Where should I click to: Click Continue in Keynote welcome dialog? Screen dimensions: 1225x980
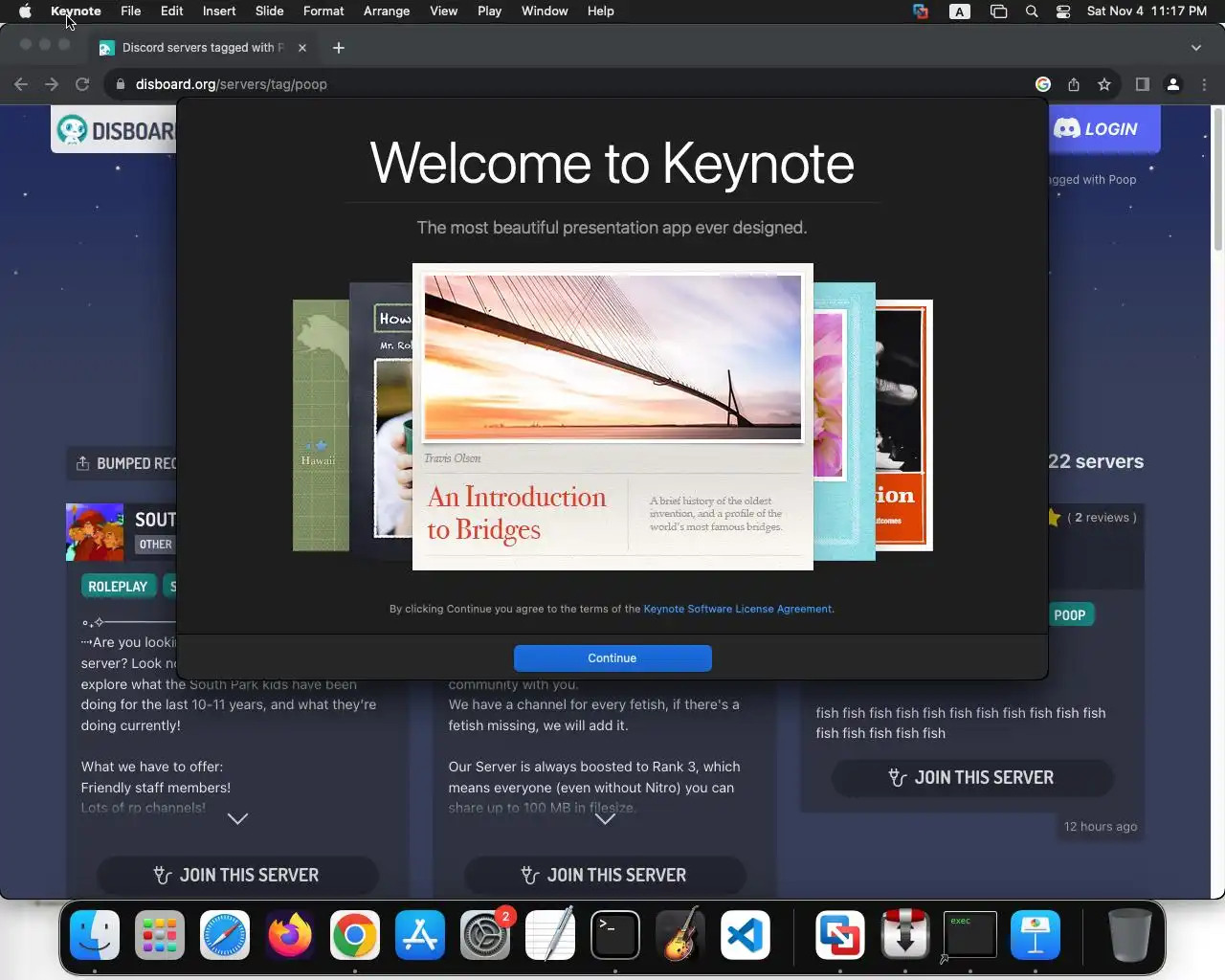tap(612, 658)
